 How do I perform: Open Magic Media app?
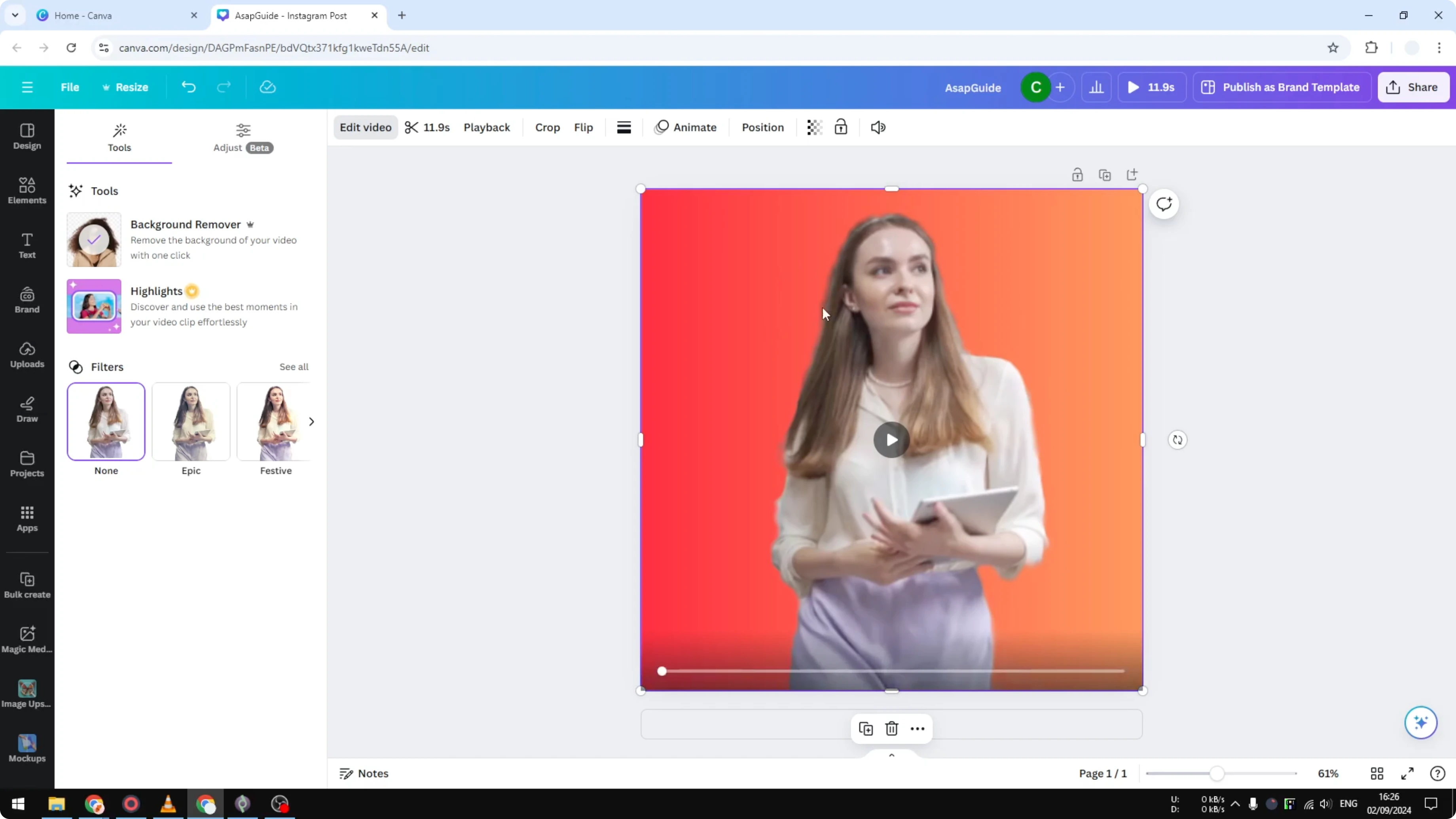click(27, 640)
